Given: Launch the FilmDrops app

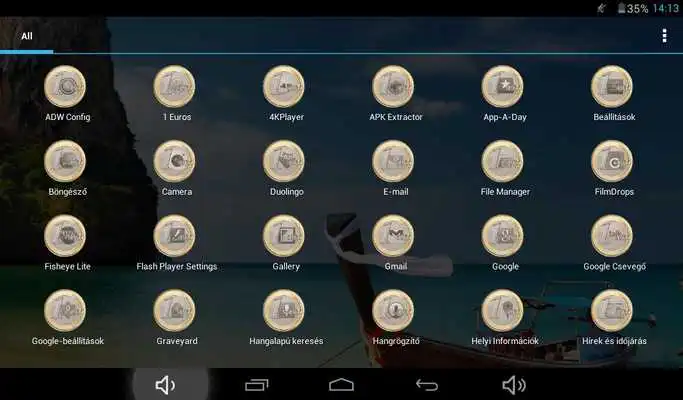Looking at the screenshot, I should click(612, 161).
